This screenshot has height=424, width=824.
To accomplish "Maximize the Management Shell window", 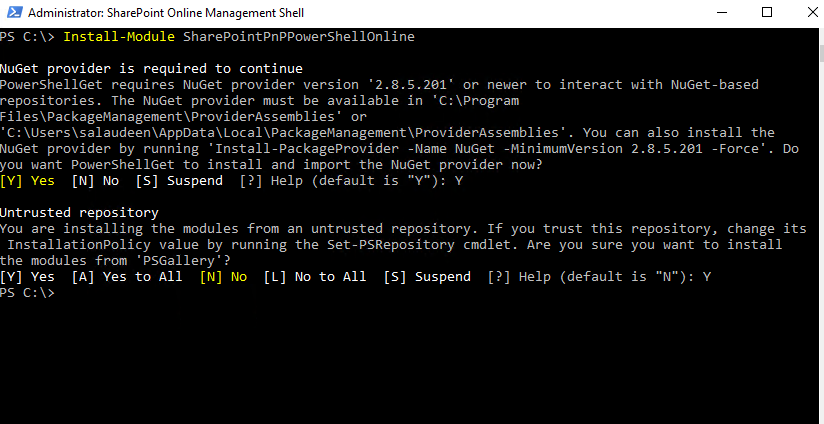I will point(767,13).
